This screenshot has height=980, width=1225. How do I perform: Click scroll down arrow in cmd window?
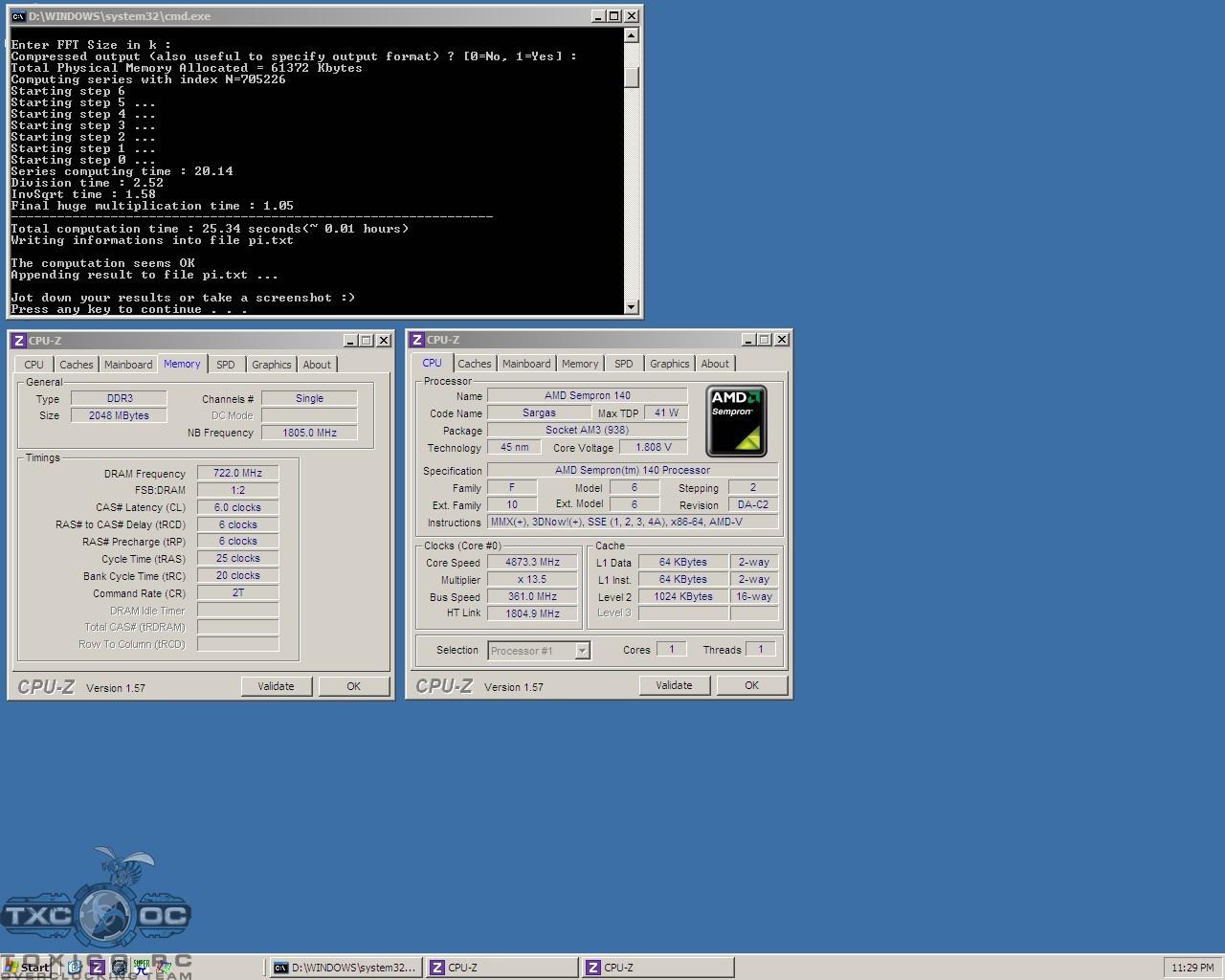(631, 306)
